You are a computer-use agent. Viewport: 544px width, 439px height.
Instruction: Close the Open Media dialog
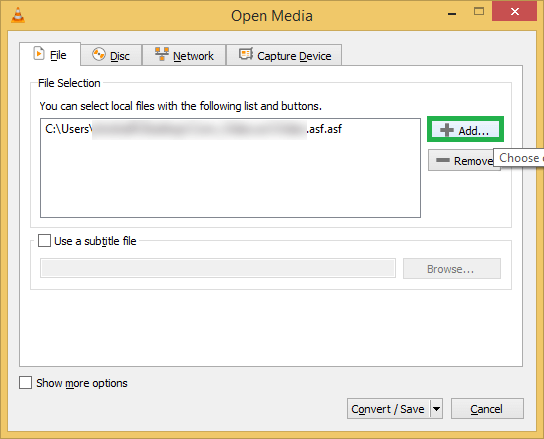click(514, 11)
